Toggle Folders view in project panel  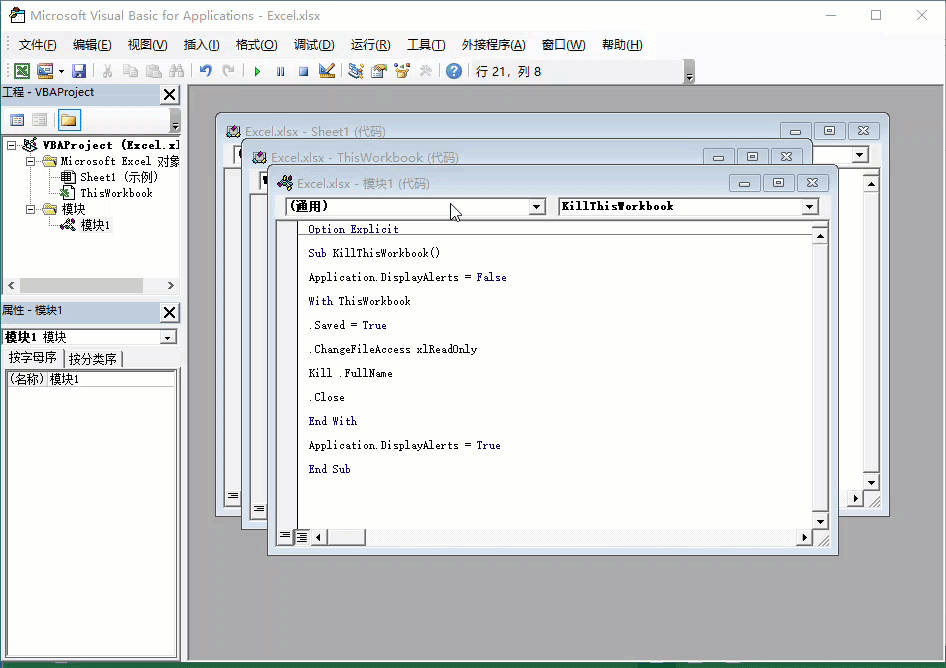click(x=69, y=120)
